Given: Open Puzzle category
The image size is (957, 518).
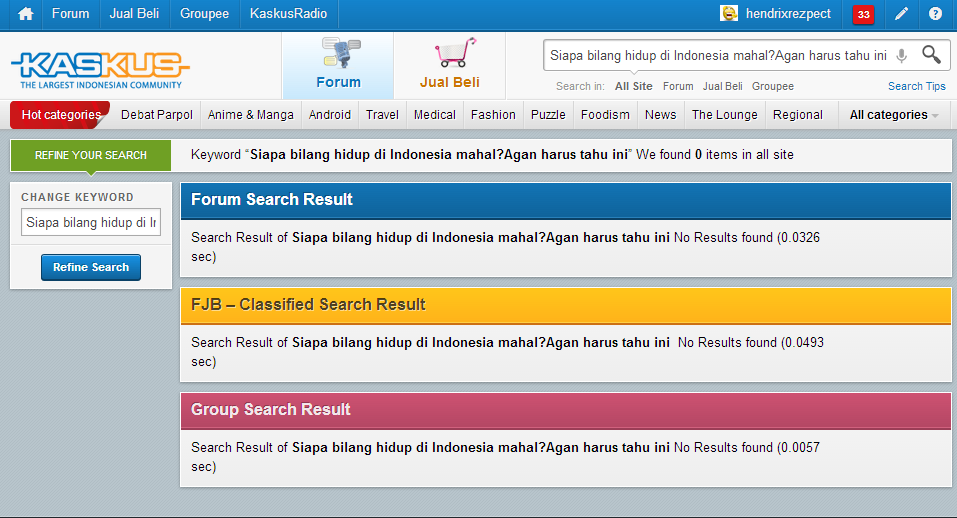Looking at the screenshot, I should pyautogui.click(x=548, y=115).
